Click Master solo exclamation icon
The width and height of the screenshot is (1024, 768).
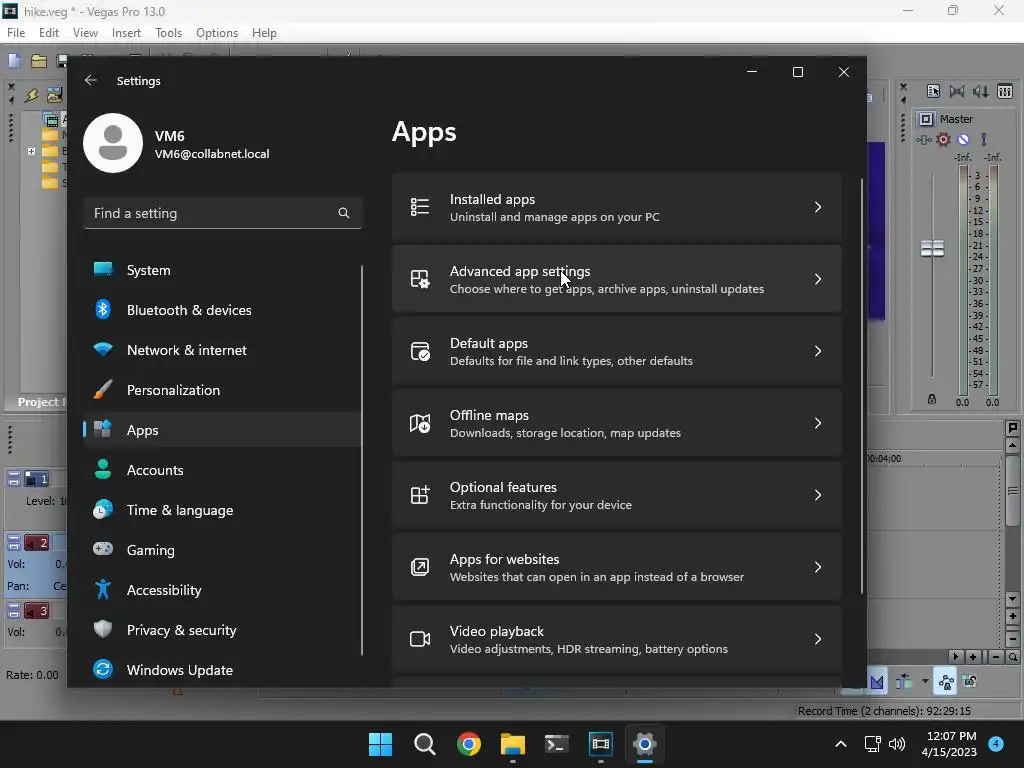coord(984,139)
